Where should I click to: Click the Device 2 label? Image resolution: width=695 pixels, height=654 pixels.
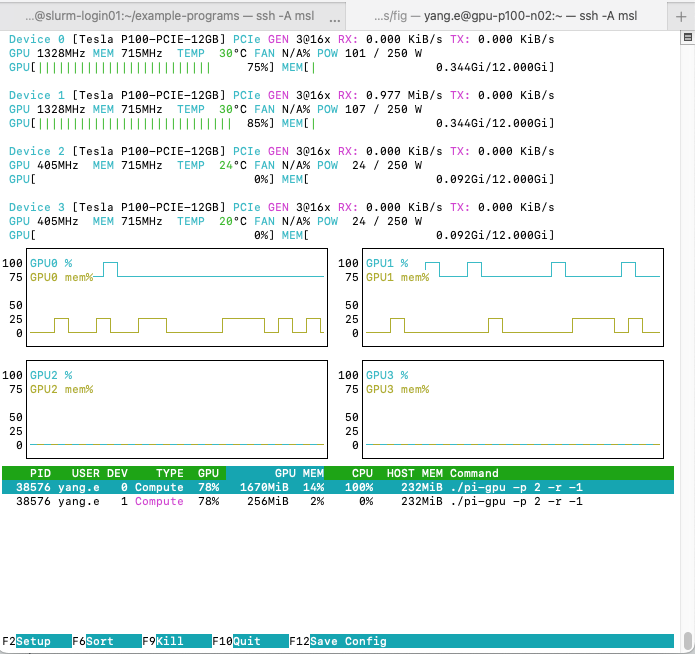click(37, 151)
